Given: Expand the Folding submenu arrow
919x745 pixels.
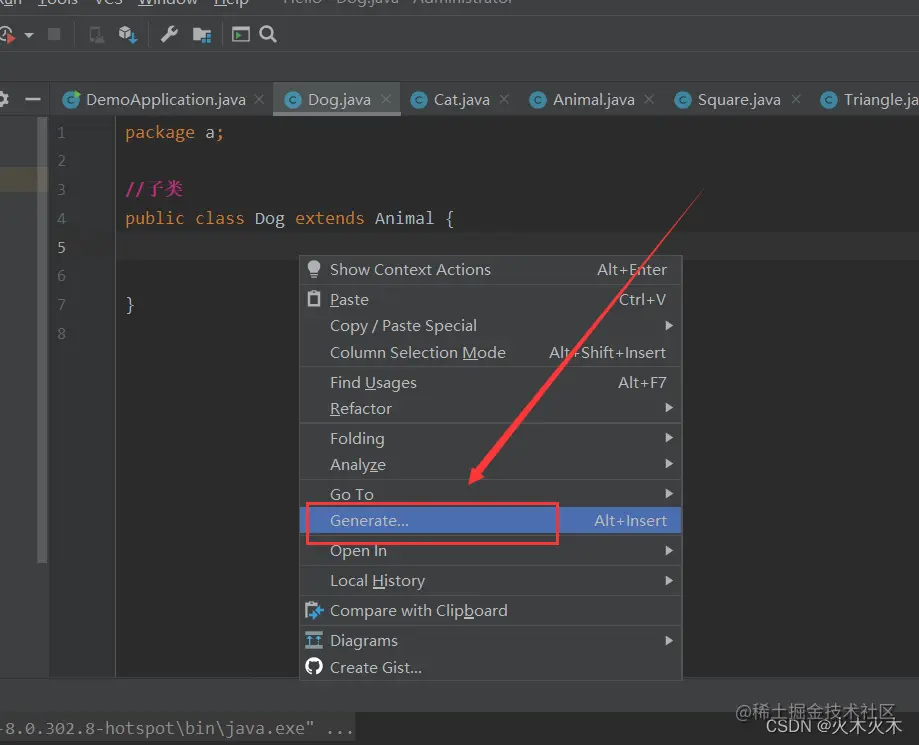Looking at the screenshot, I should point(669,437).
